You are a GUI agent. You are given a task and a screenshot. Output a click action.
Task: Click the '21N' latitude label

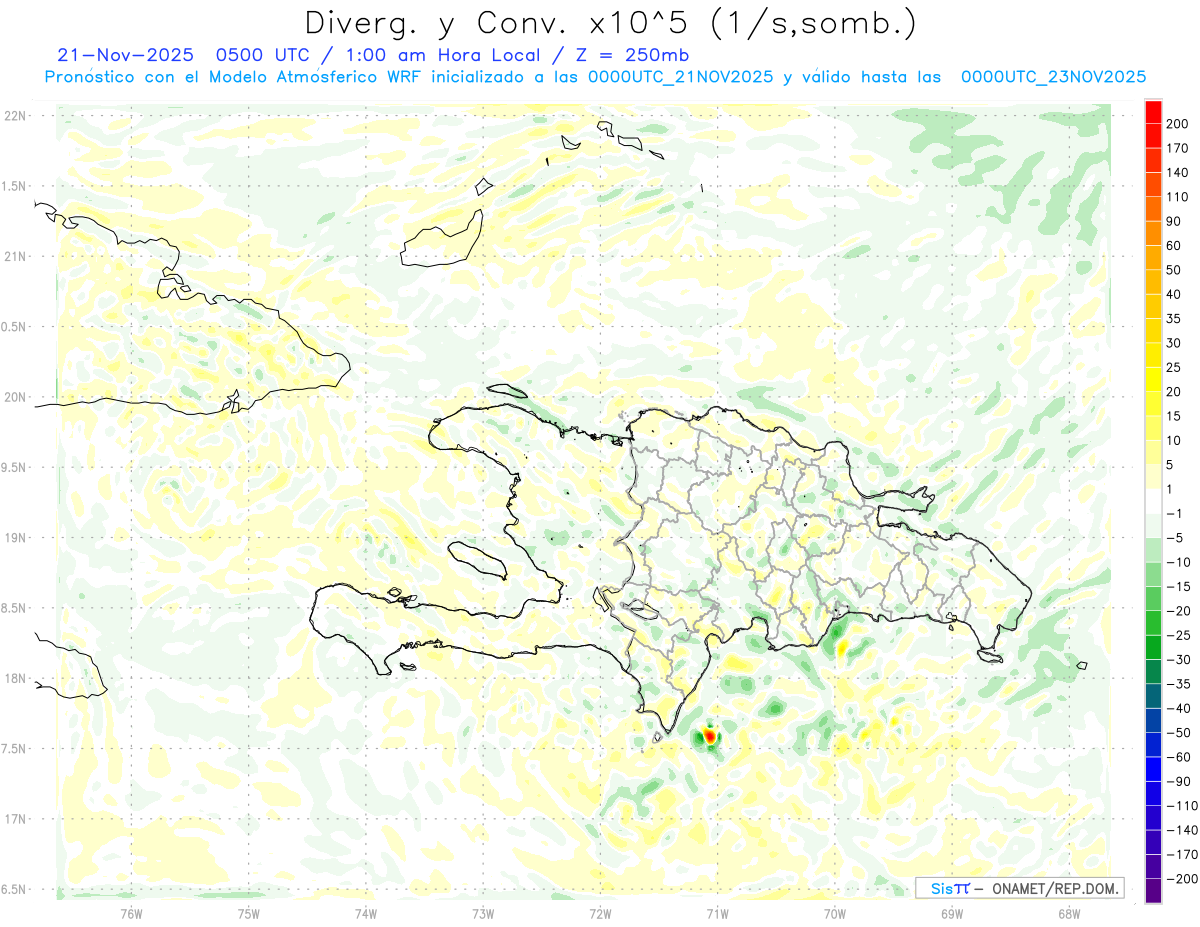tap(14, 257)
